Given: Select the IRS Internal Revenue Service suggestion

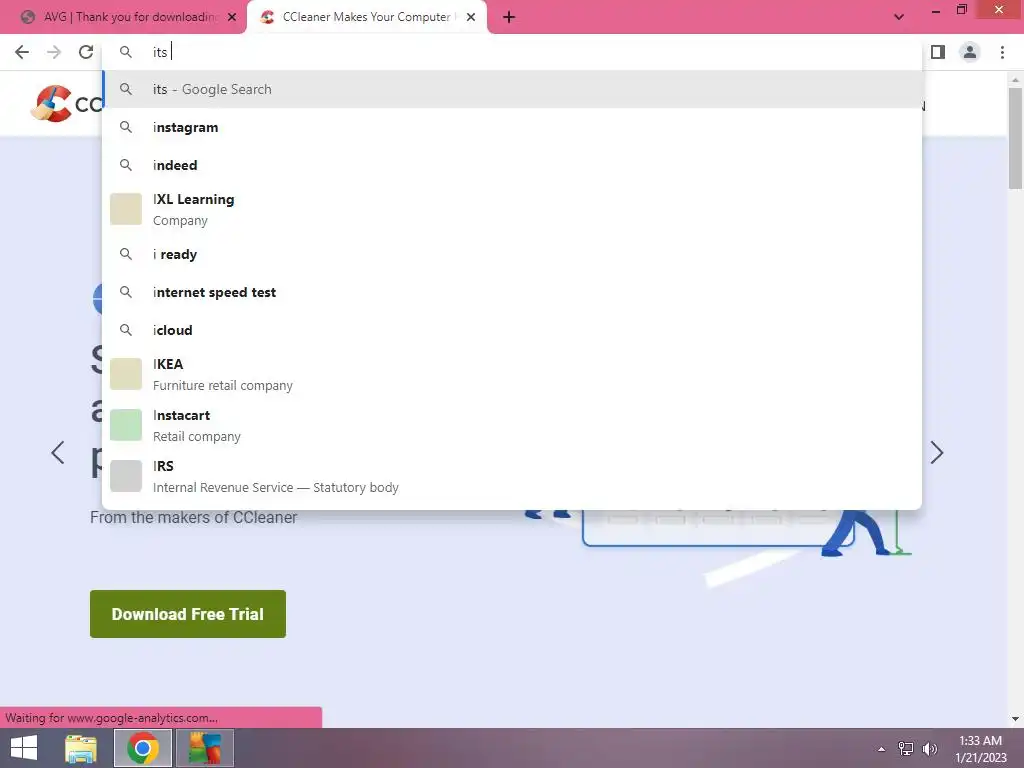Looking at the screenshot, I should coord(512,476).
